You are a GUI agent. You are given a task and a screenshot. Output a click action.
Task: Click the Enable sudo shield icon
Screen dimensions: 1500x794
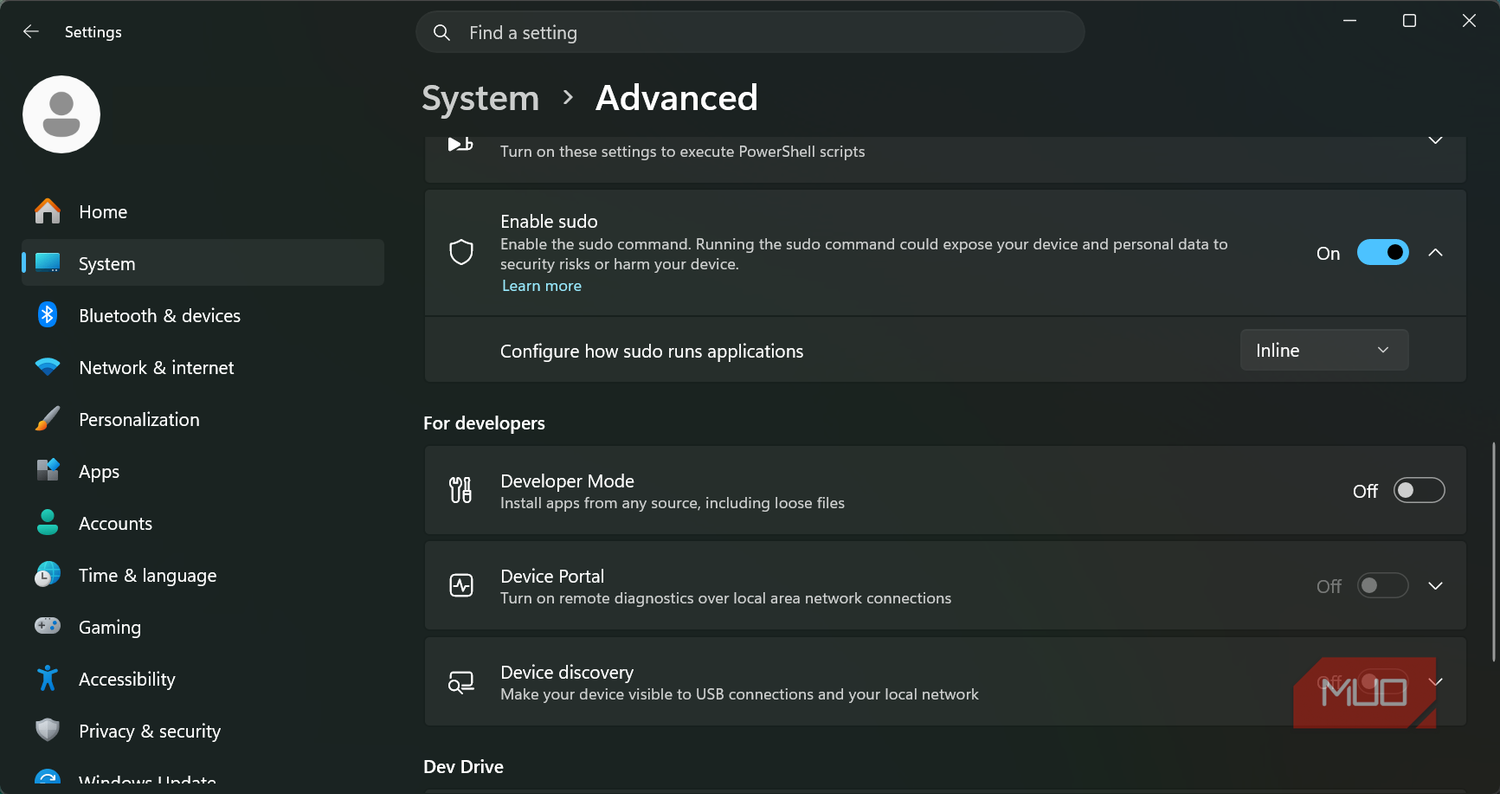[x=461, y=253]
